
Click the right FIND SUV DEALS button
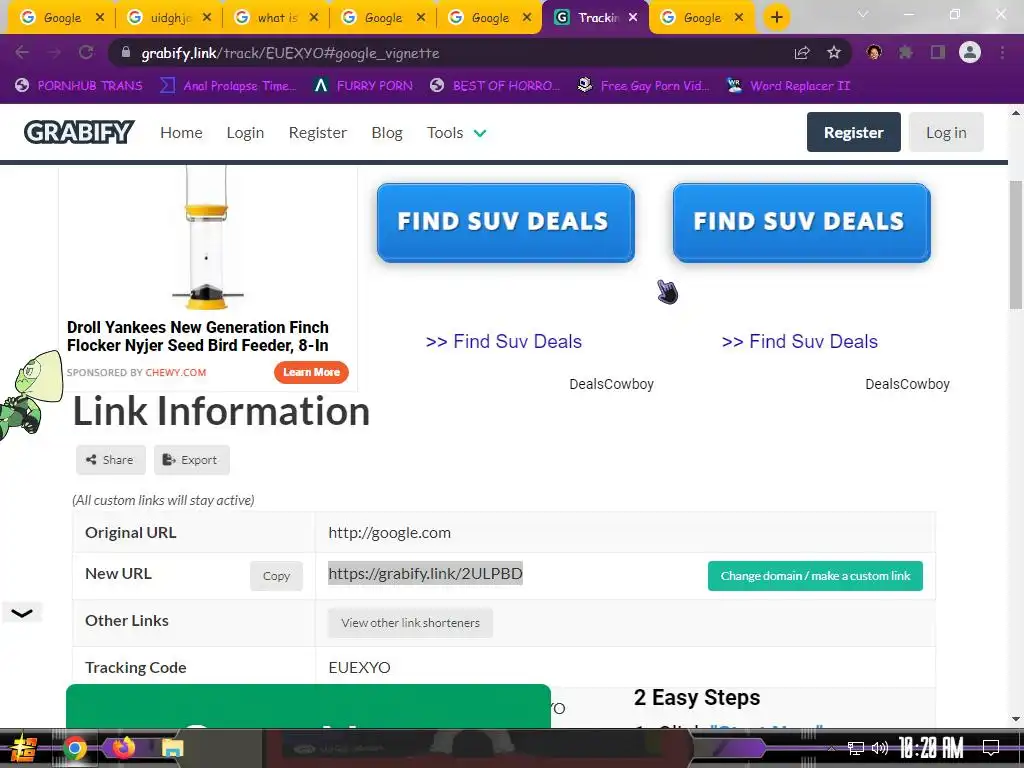[x=801, y=223]
